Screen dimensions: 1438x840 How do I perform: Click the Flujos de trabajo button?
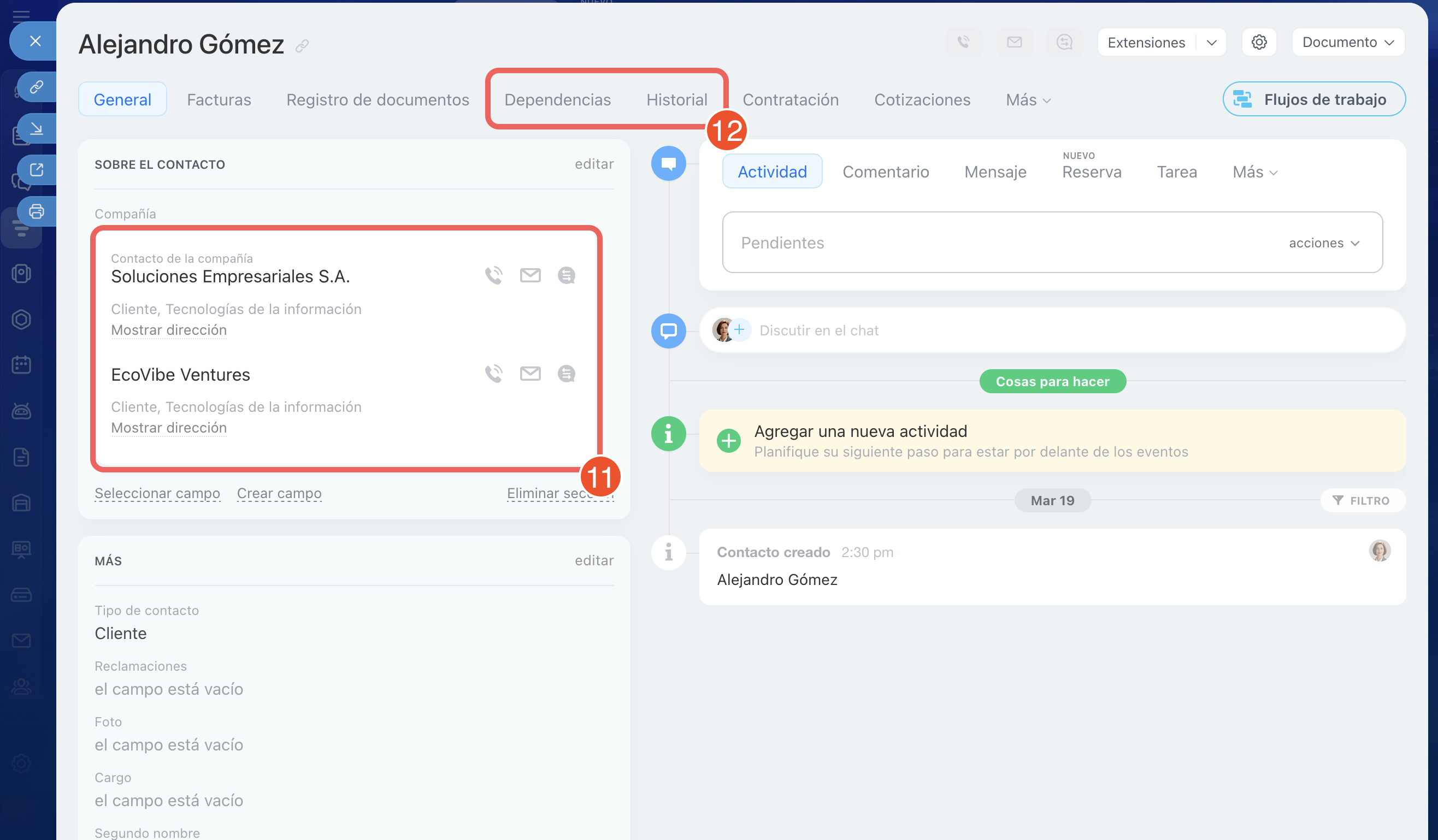click(1313, 99)
